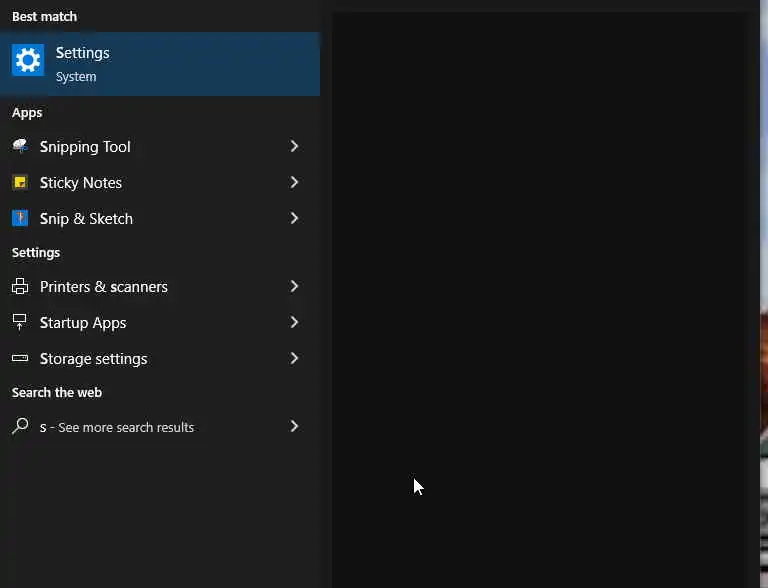The height and width of the screenshot is (588, 768).
Task: Expand the Snip & Sketch chevron arrow
Action: [294, 219]
